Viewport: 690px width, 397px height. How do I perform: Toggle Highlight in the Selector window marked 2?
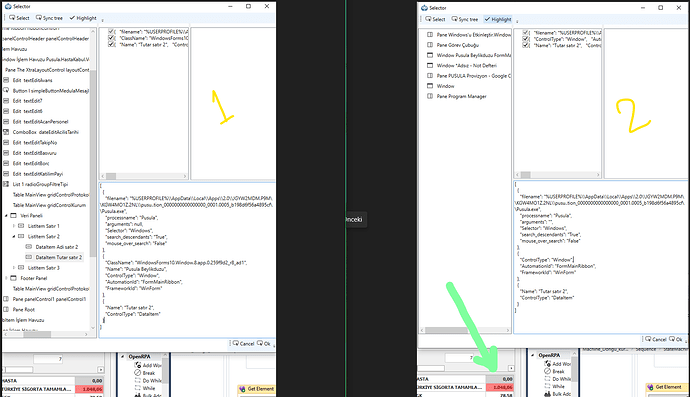(498, 19)
